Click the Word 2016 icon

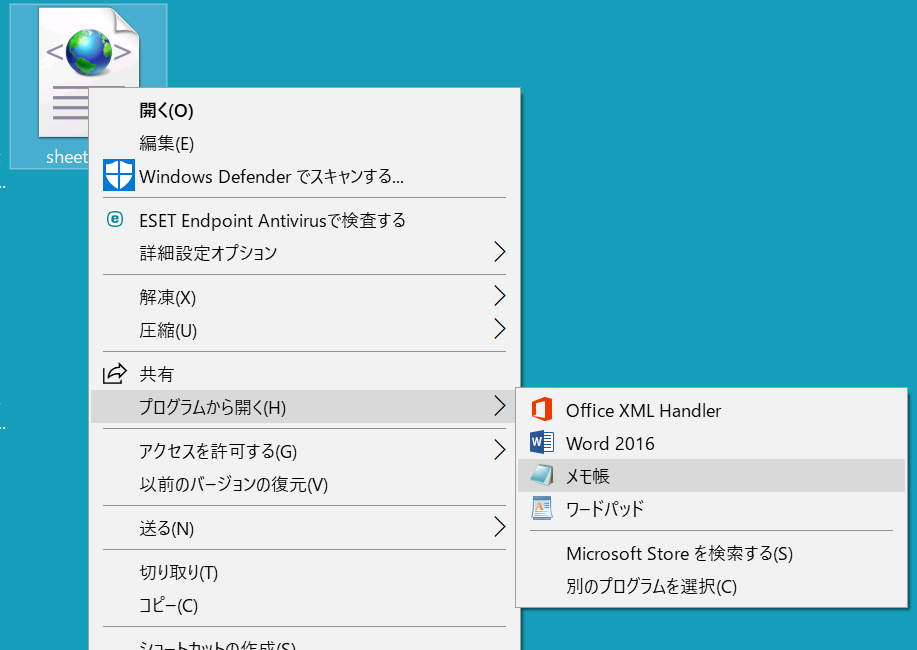(542, 442)
